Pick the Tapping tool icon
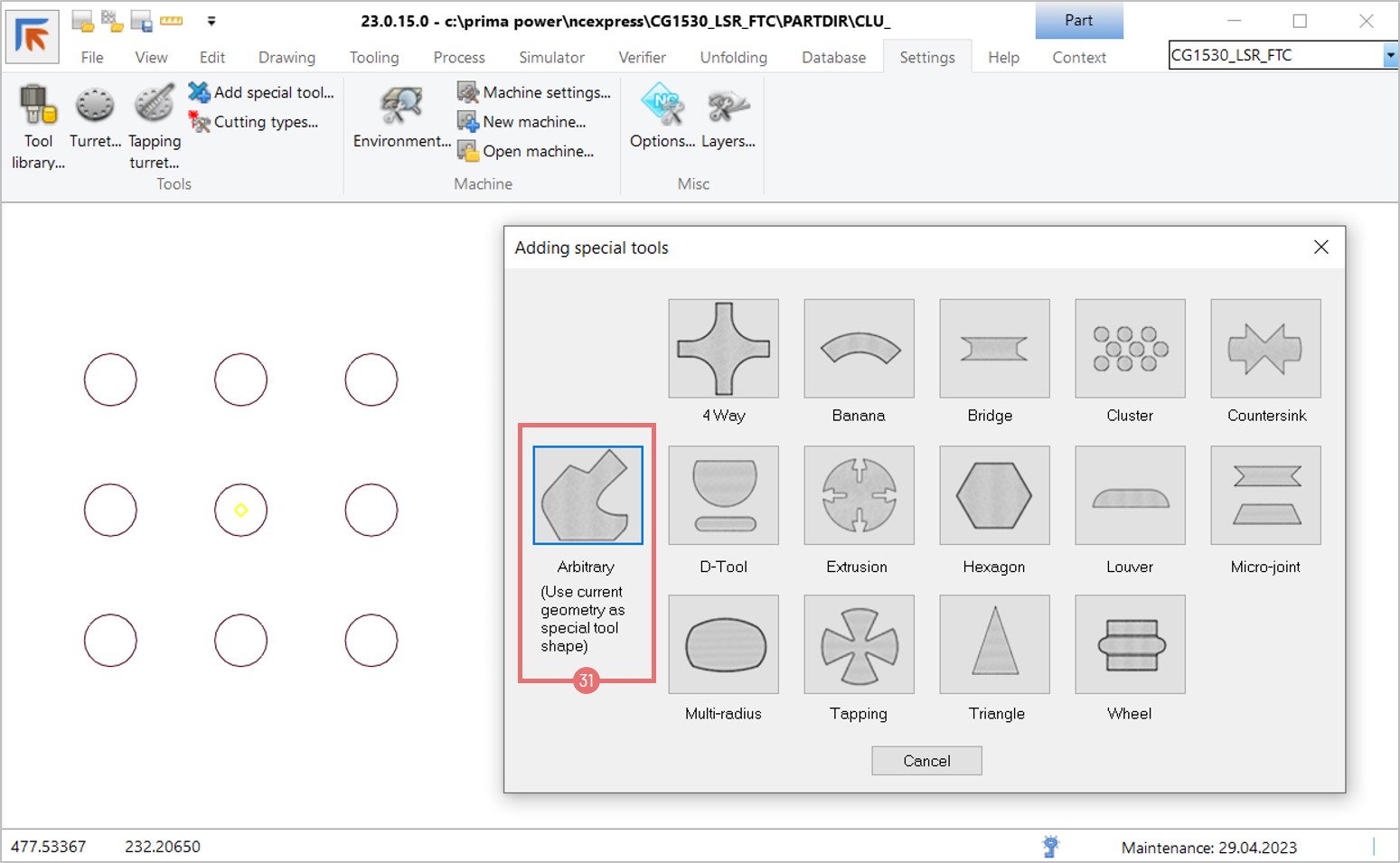Screen dimensions: 1400x863 tap(859, 644)
